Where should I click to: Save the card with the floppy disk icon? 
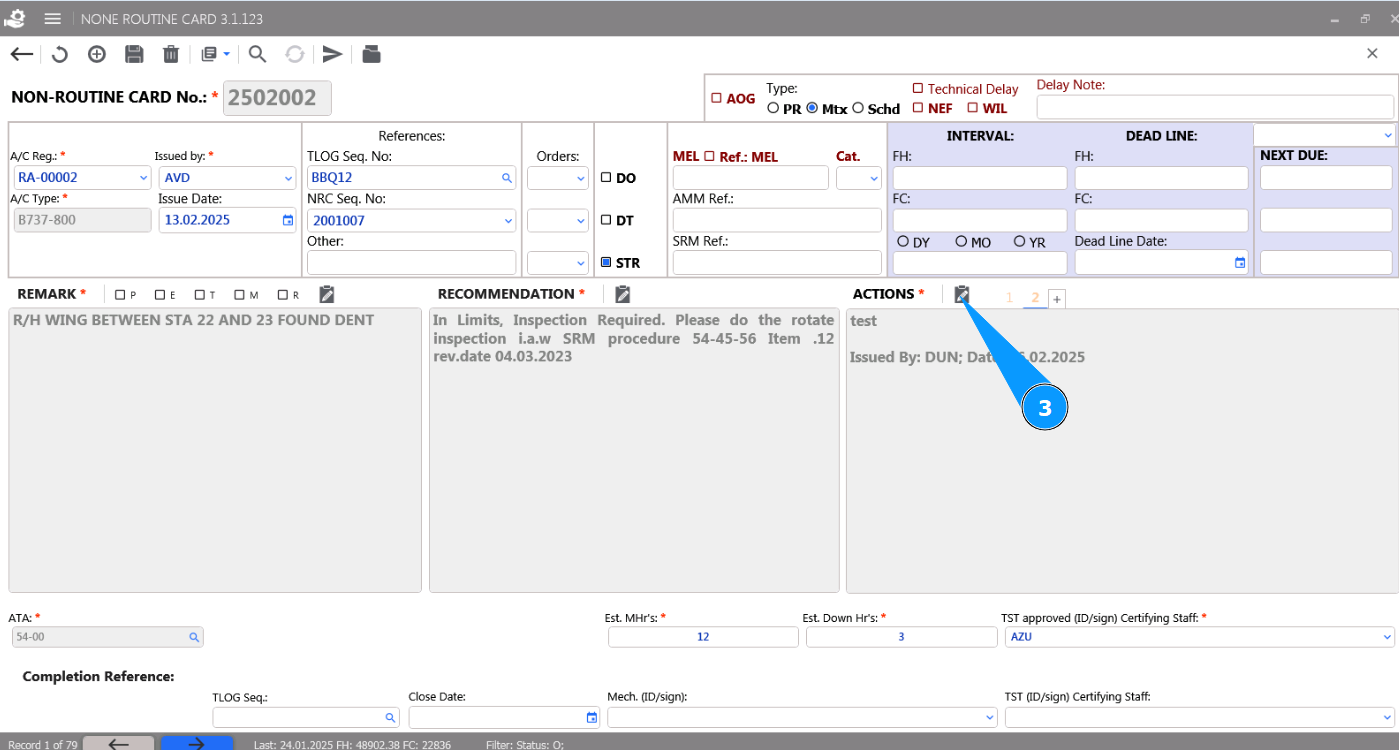(134, 54)
